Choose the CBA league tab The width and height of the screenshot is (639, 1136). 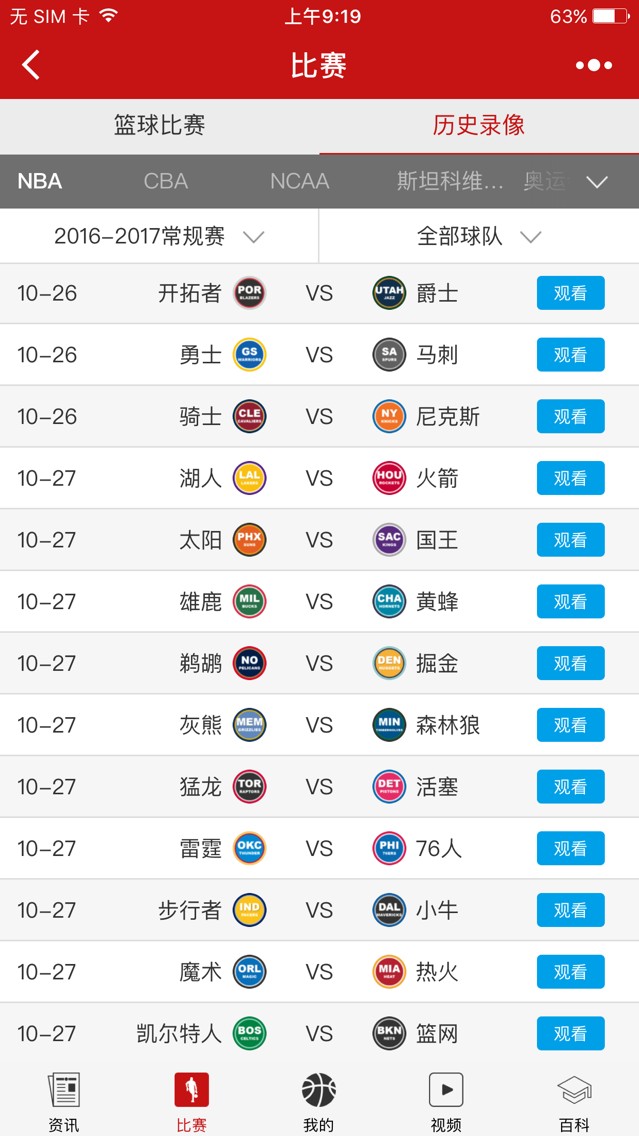pos(166,181)
